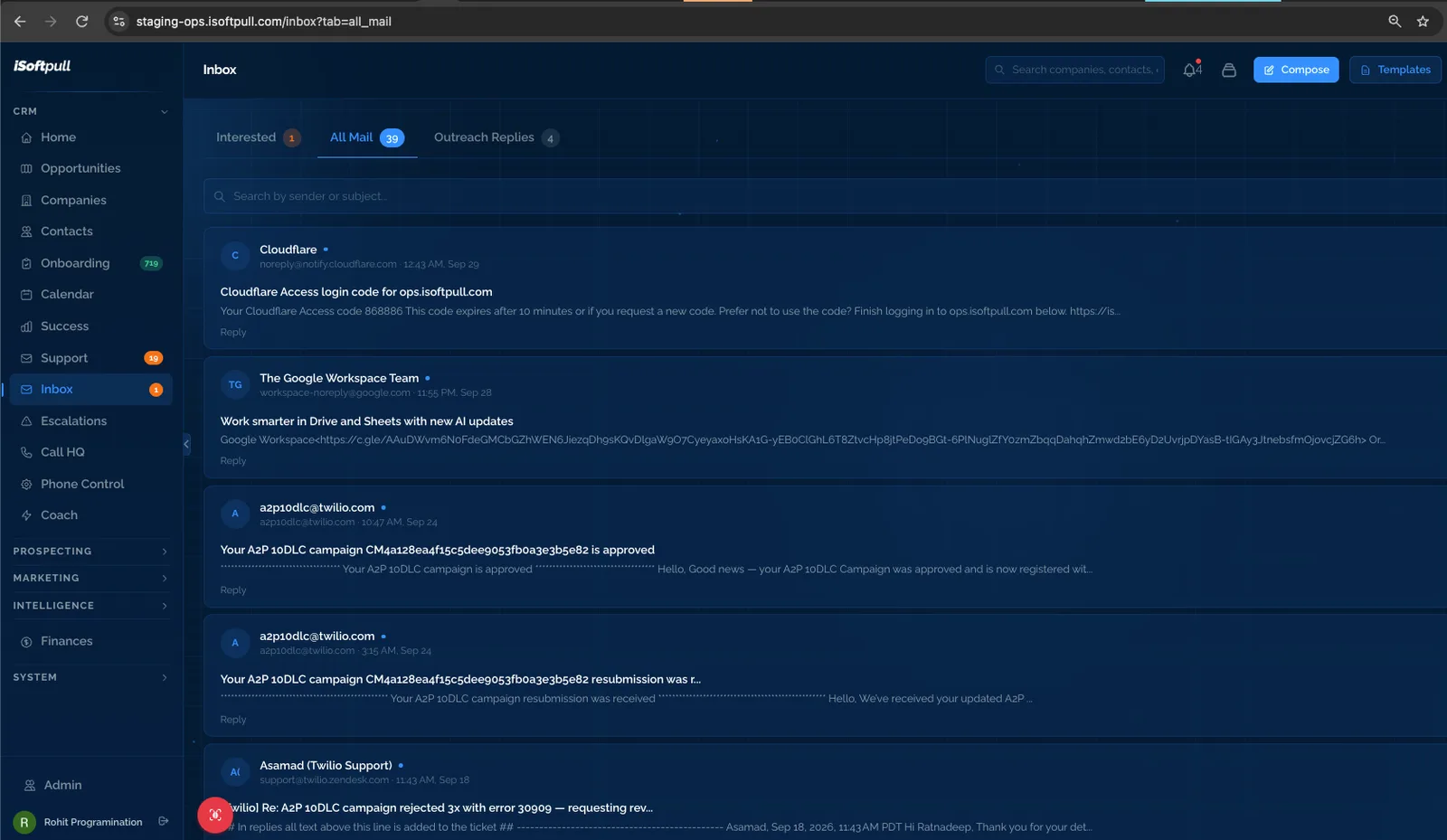Screen dimensions: 1447x840
Task: Click the TG avatar of Google Workspace Team
Action: click(x=235, y=385)
